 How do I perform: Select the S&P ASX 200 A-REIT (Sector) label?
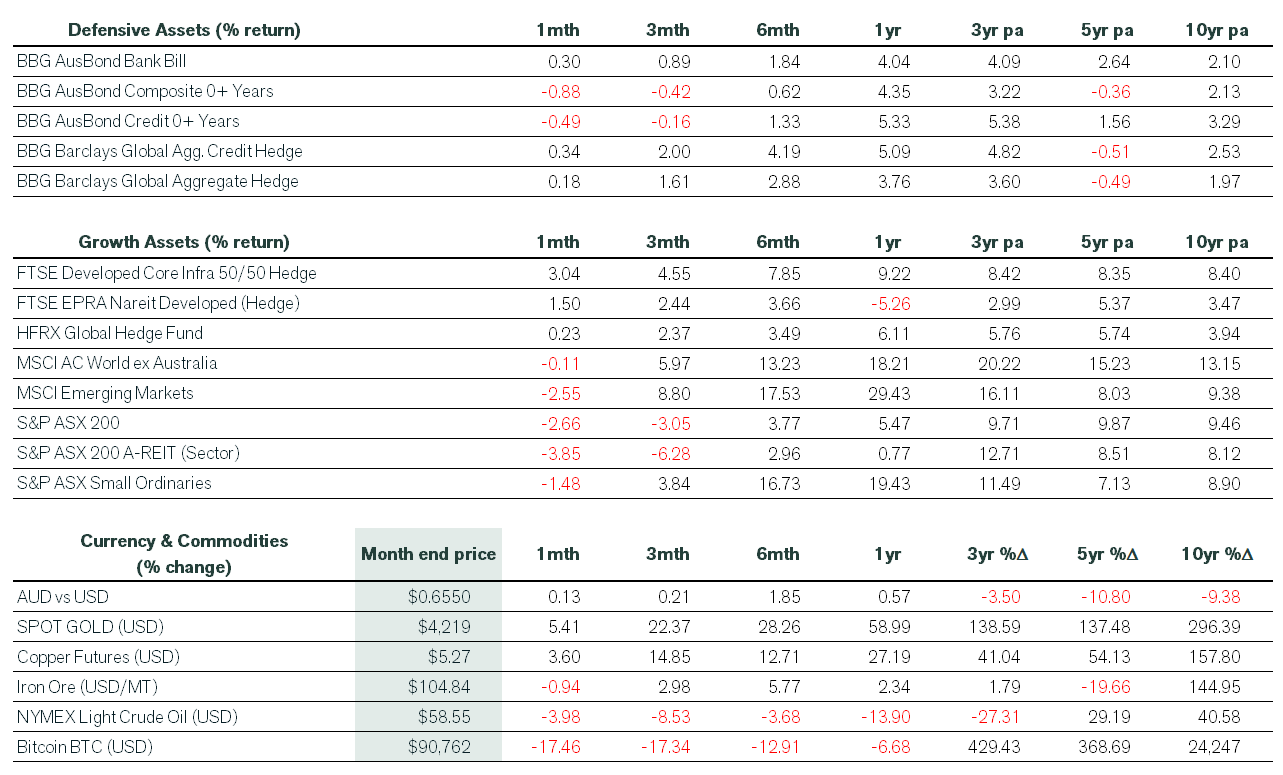coord(128,453)
